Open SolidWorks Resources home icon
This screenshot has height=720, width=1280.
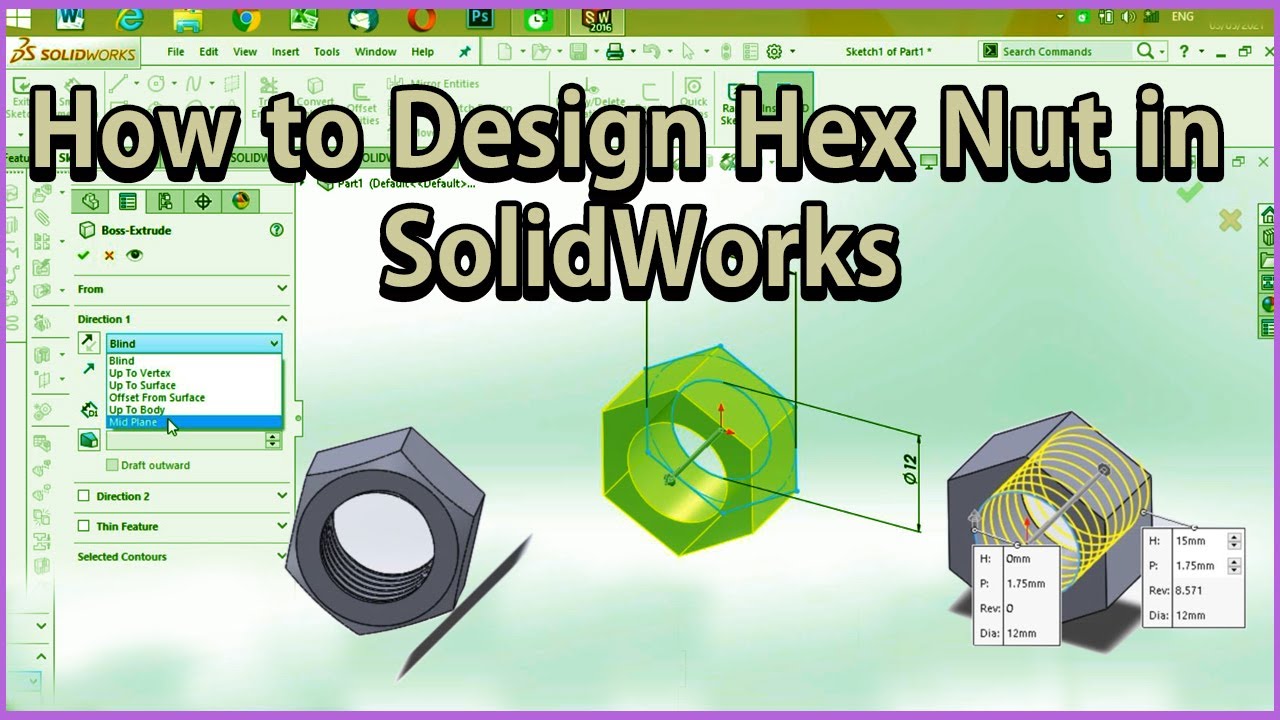click(x=1268, y=214)
